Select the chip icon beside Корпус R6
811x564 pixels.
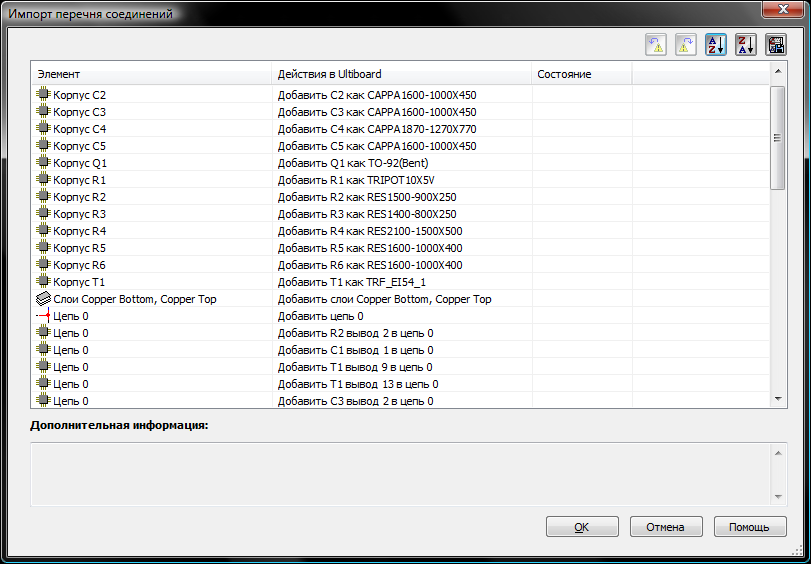click(x=43, y=265)
